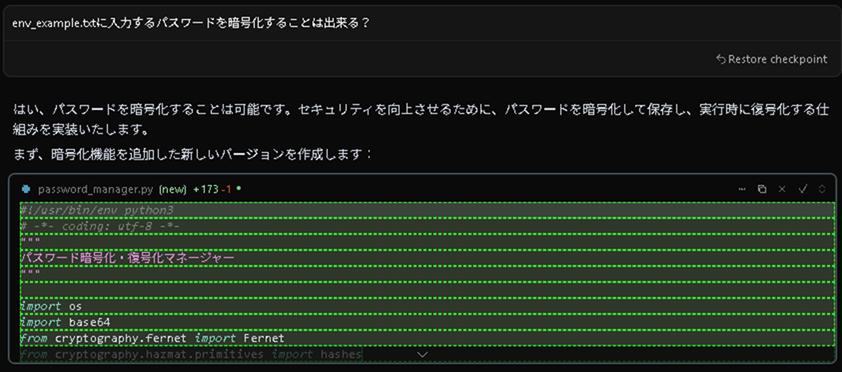Click Restore checkpoint

(777, 59)
